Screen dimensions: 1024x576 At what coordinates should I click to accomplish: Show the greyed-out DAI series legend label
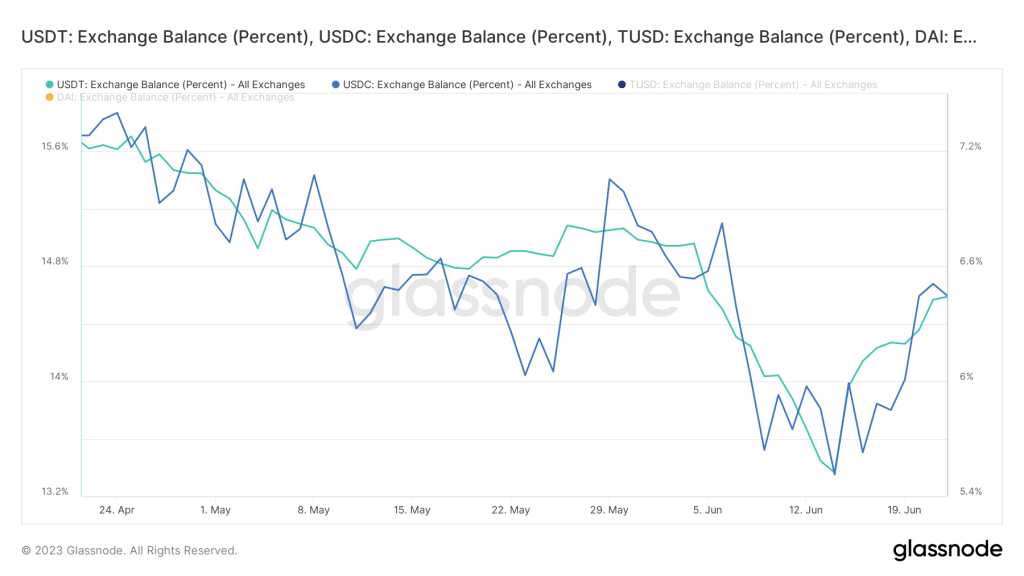[x=176, y=97]
